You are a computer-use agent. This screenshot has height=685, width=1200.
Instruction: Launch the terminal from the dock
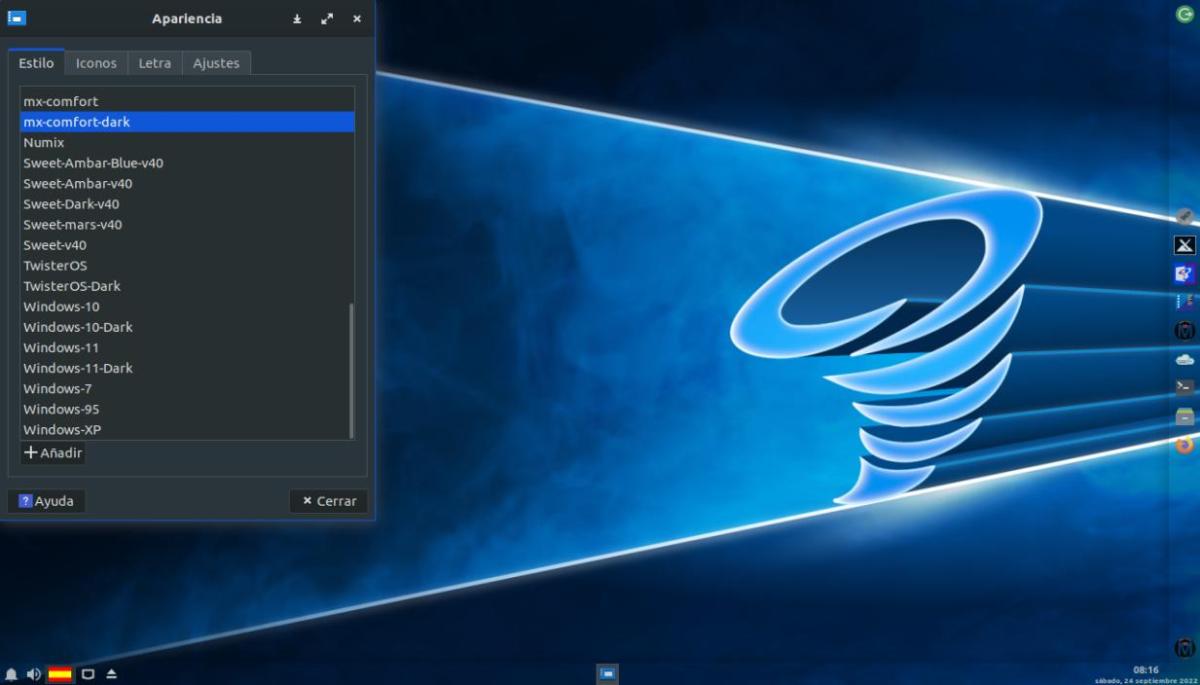click(1185, 387)
